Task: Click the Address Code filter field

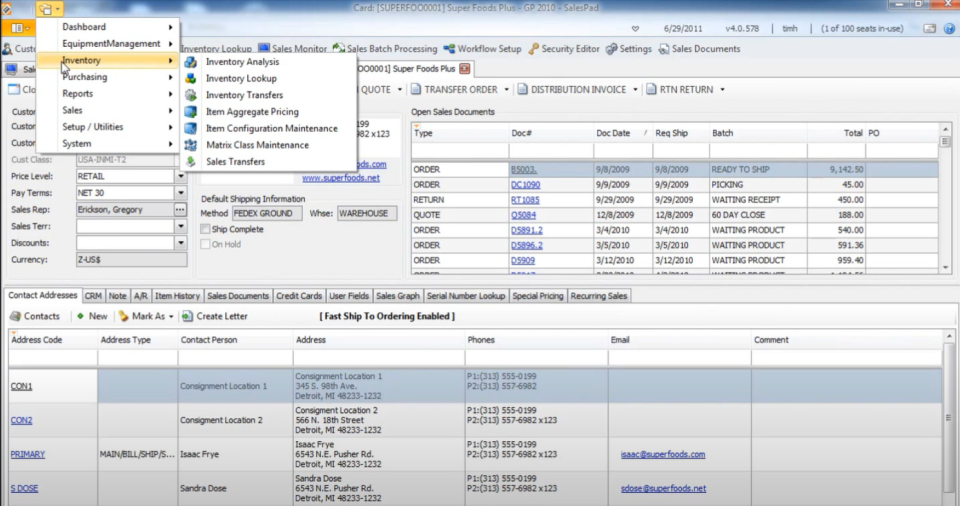Action: [53, 358]
